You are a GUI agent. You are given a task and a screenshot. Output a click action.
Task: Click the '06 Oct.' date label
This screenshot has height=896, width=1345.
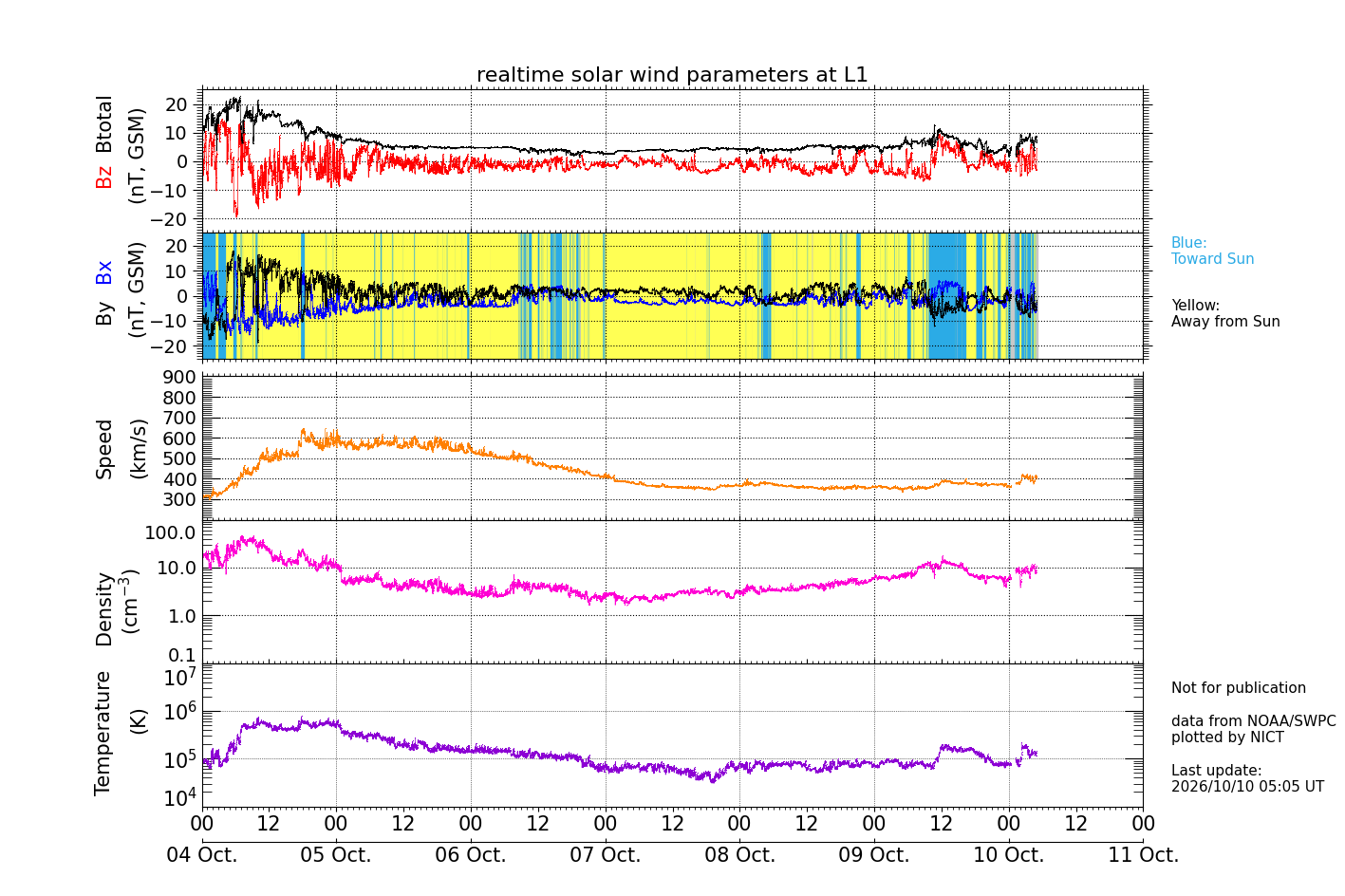pos(471,855)
